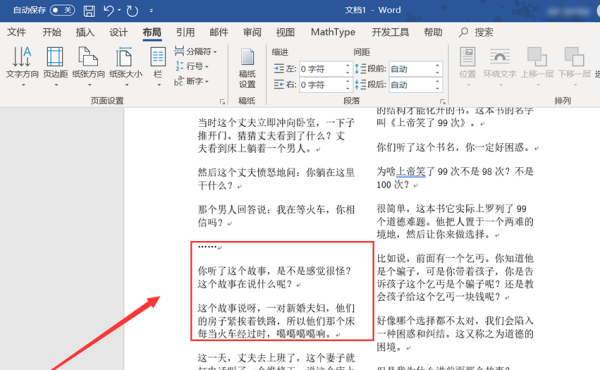600x370 pixels.
Task: Click the 断字 hyphenation icon
Action: 179,81
